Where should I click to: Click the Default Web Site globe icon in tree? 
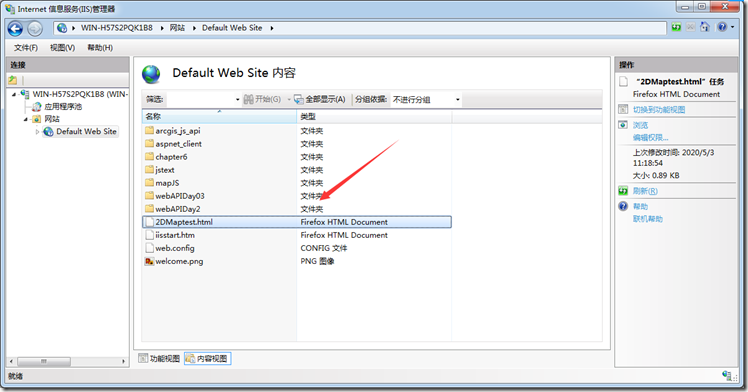[x=48, y=132]
